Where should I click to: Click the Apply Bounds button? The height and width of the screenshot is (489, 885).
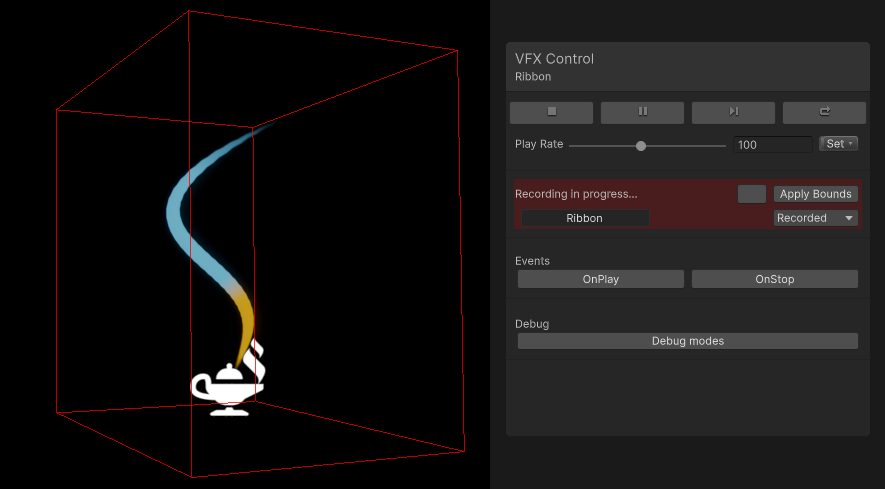pos(815,194)
